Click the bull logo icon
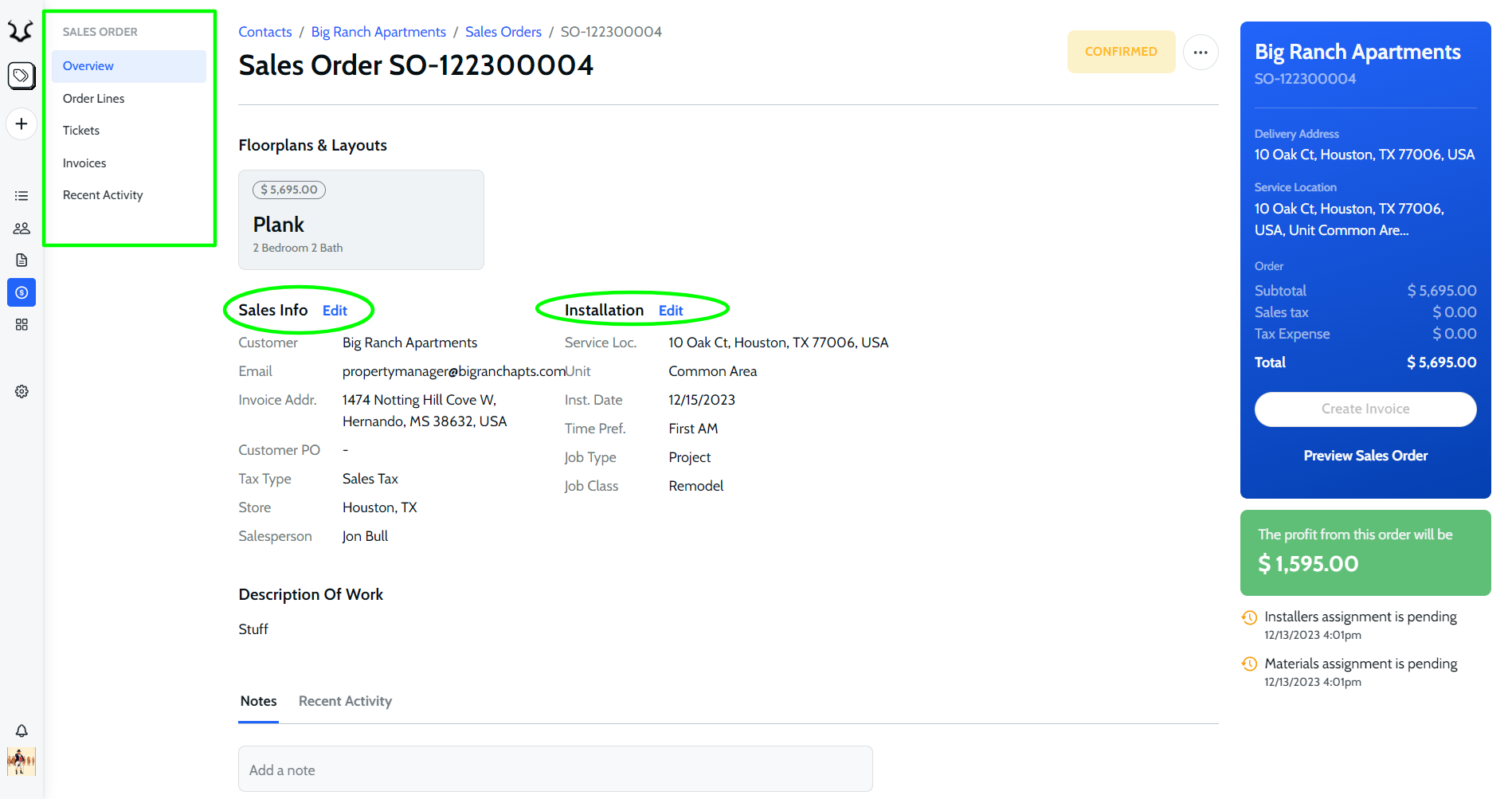This screenshot has width=1512, height=799. 21,31
